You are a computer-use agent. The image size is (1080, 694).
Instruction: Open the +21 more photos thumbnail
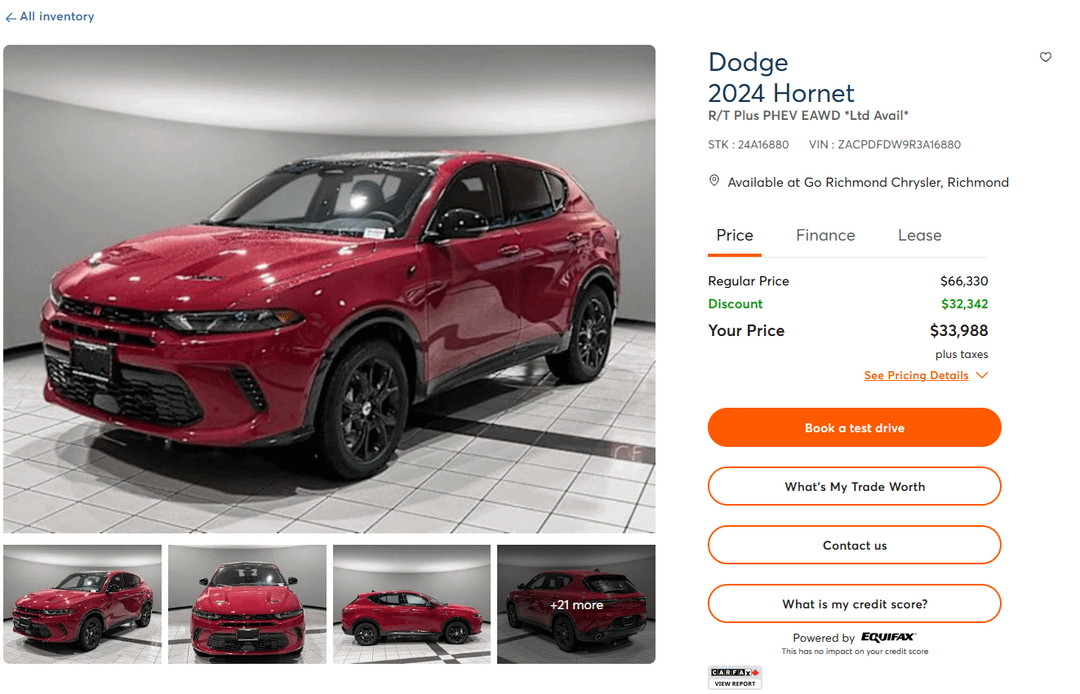click(x=576, y=604)
